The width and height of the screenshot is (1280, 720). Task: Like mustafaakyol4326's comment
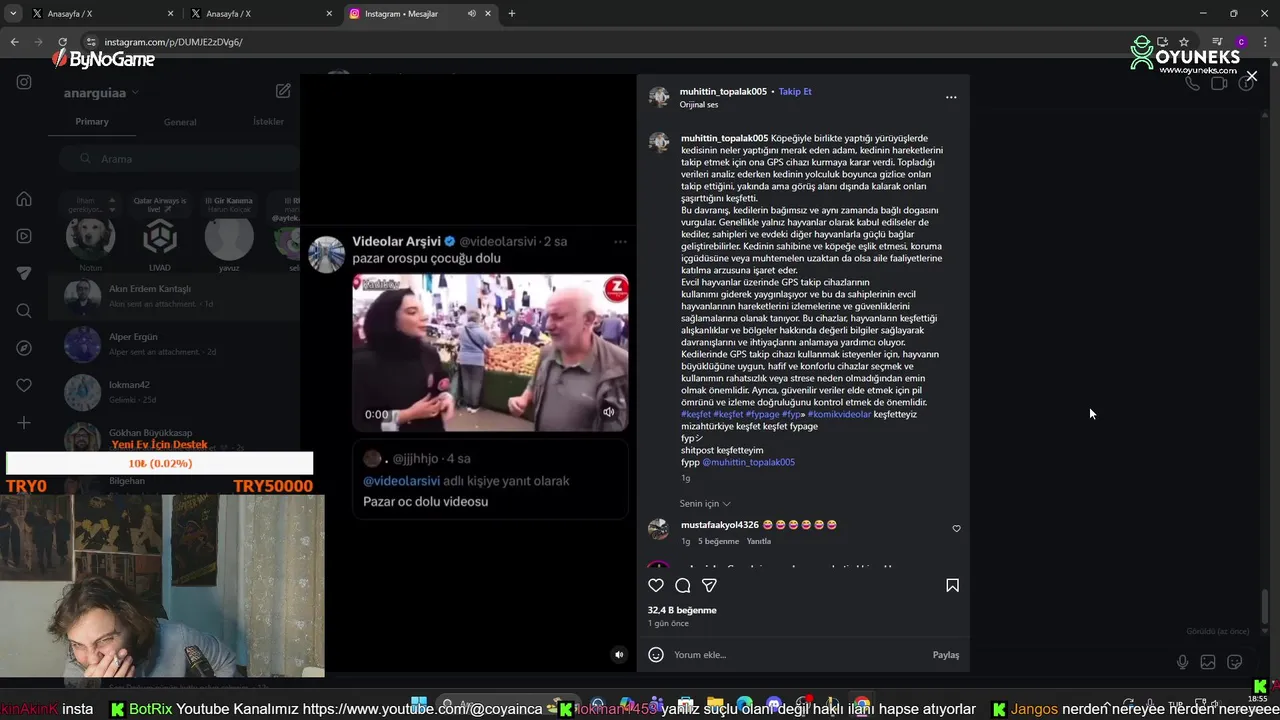[x=956, y=529]
